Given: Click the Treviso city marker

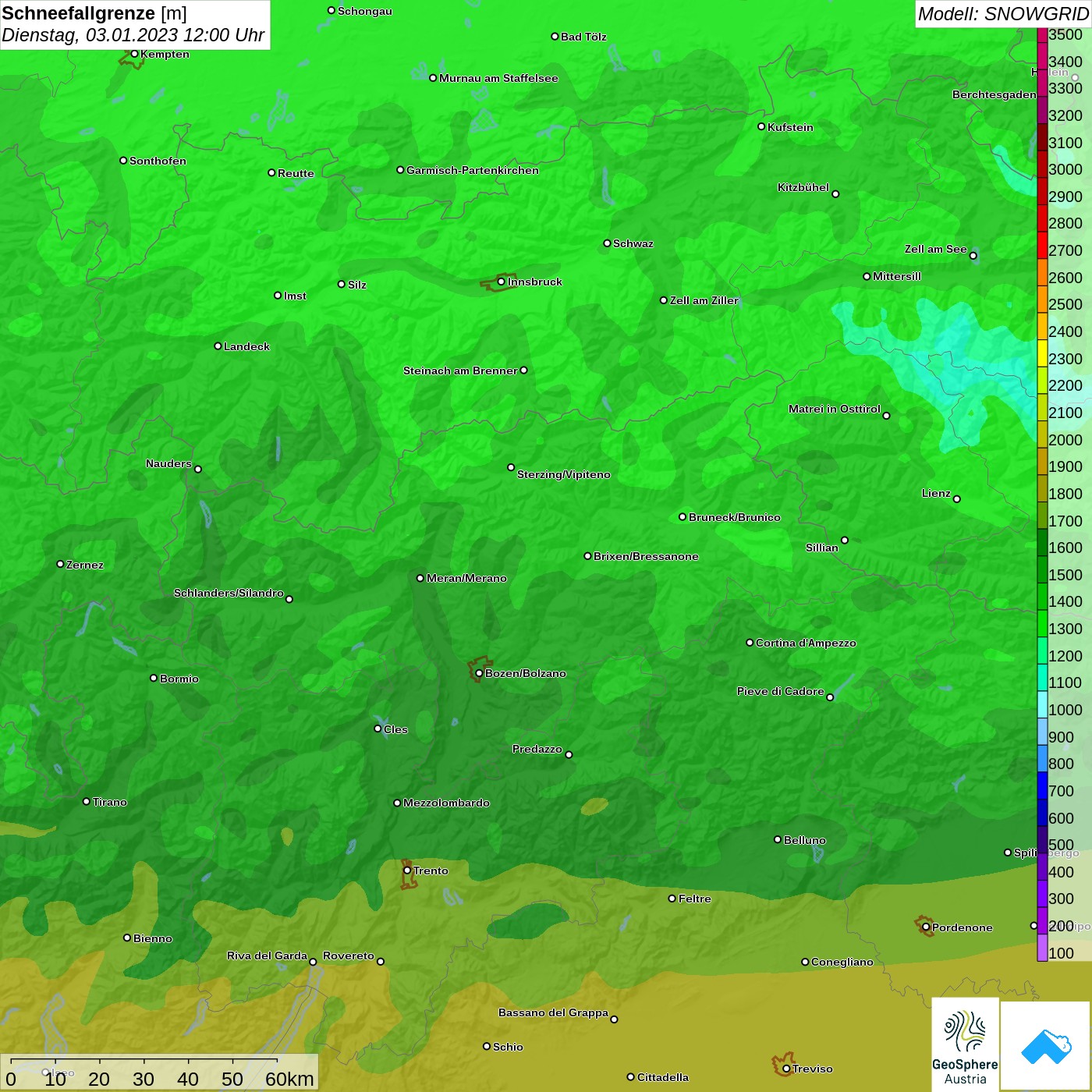Looking at the screenshot, I should pos(786,1069).
